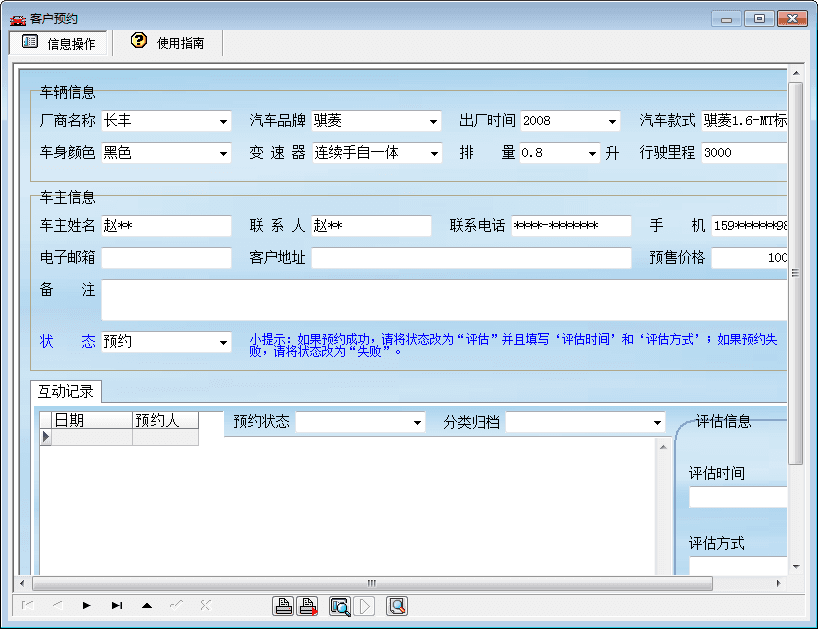Click the printer icon with red mark
This screenshot has height=629, width=818.
coord(309,605)
